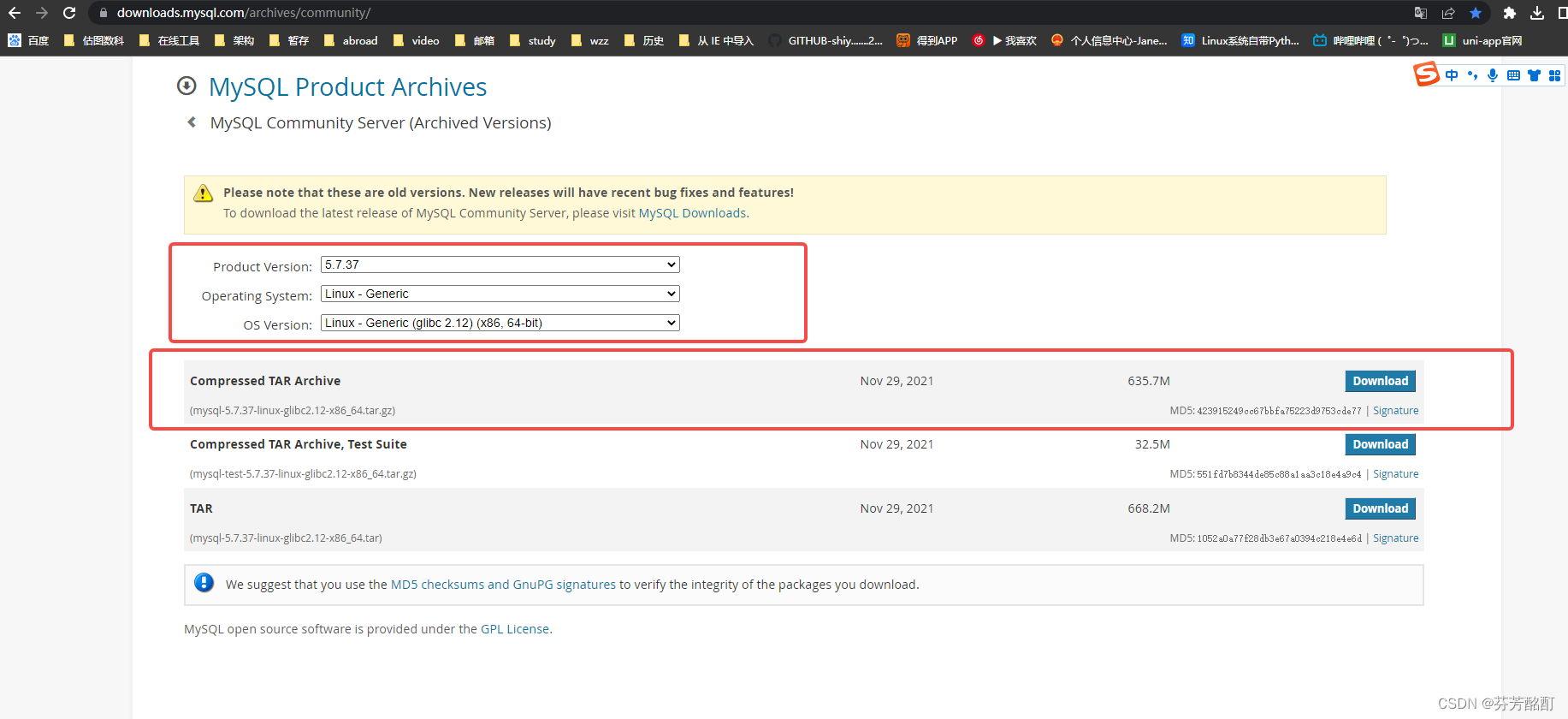1568x719 pixels.
Task: Open the 估图数科 bookmark folder
Action: coord(93,40)
